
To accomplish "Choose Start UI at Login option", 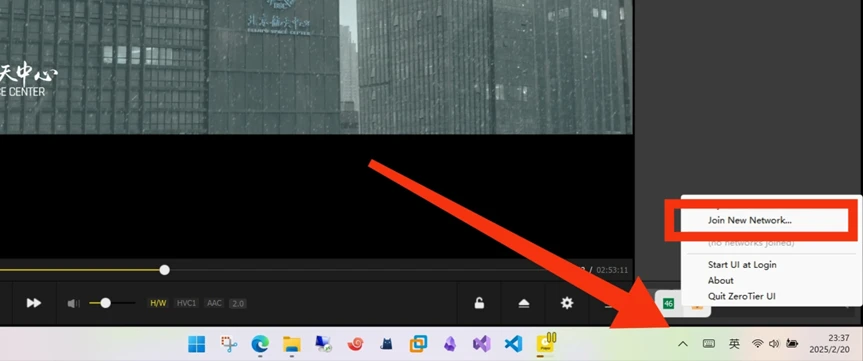I will click(742, 265).
